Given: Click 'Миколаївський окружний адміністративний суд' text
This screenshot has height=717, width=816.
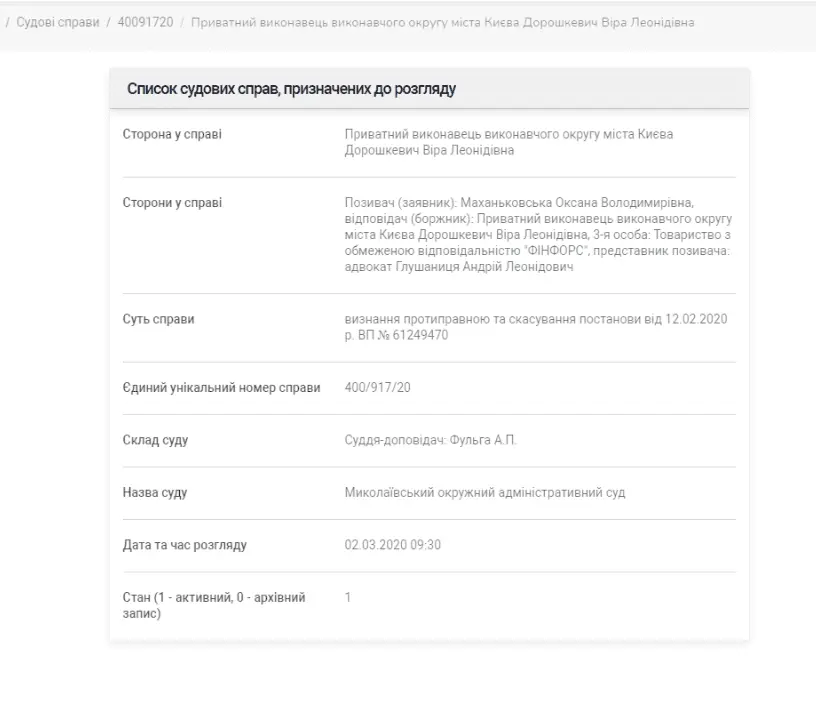Looking at the screenshot, I should 484,493.
